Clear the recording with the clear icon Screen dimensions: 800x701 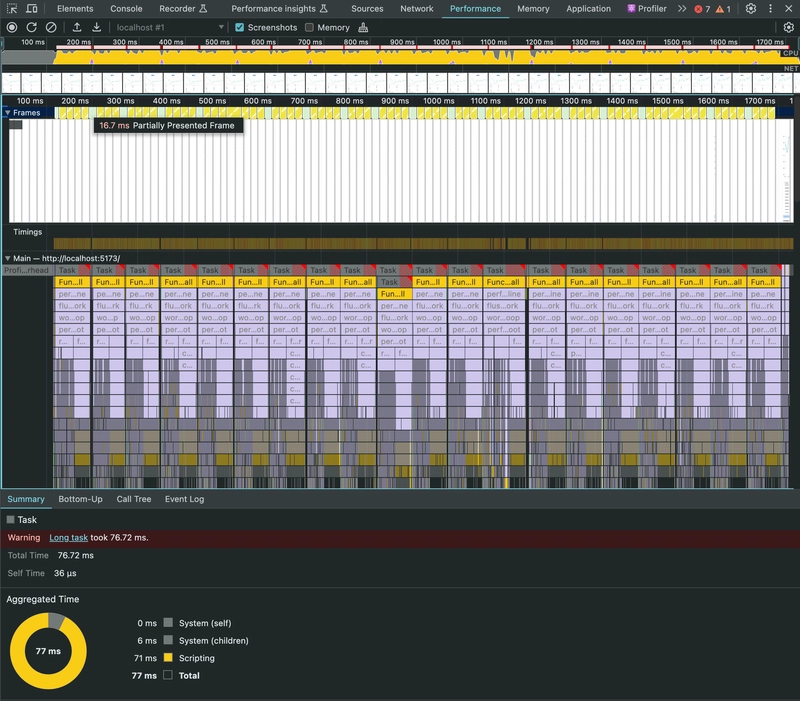coord(51,28)
